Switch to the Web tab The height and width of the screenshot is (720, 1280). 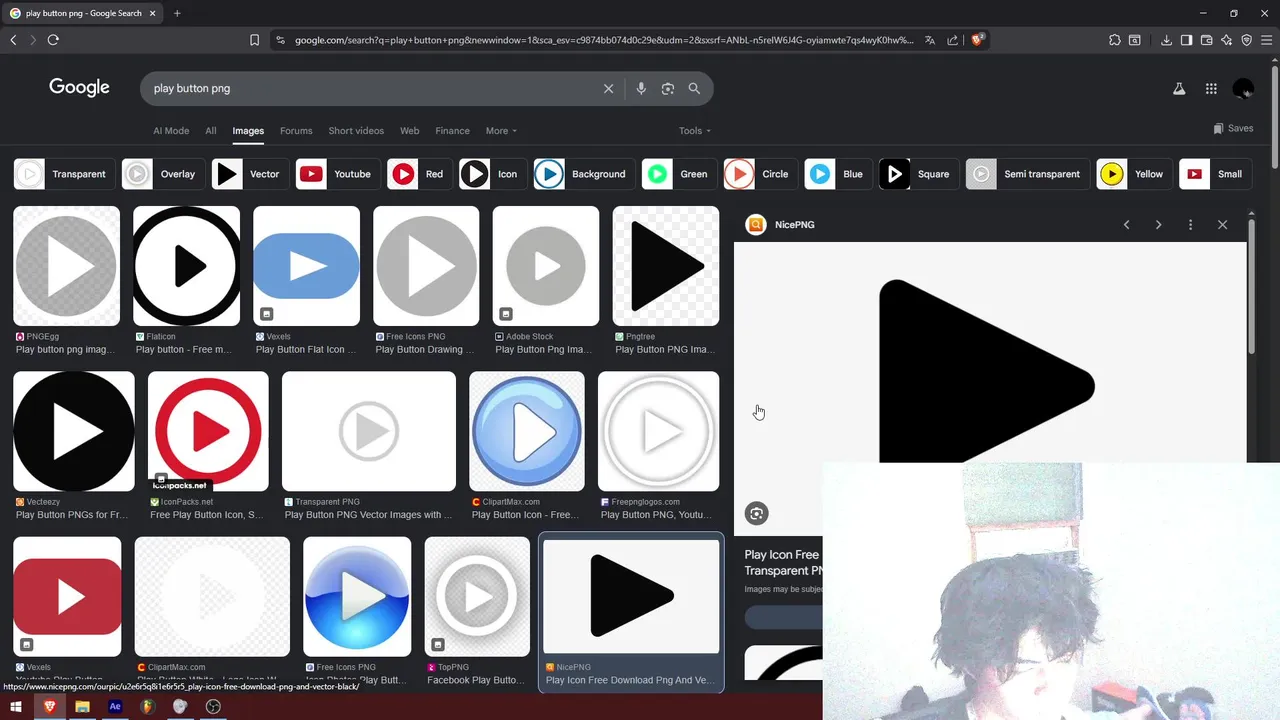pyautogui.click(x=409, y=131)
